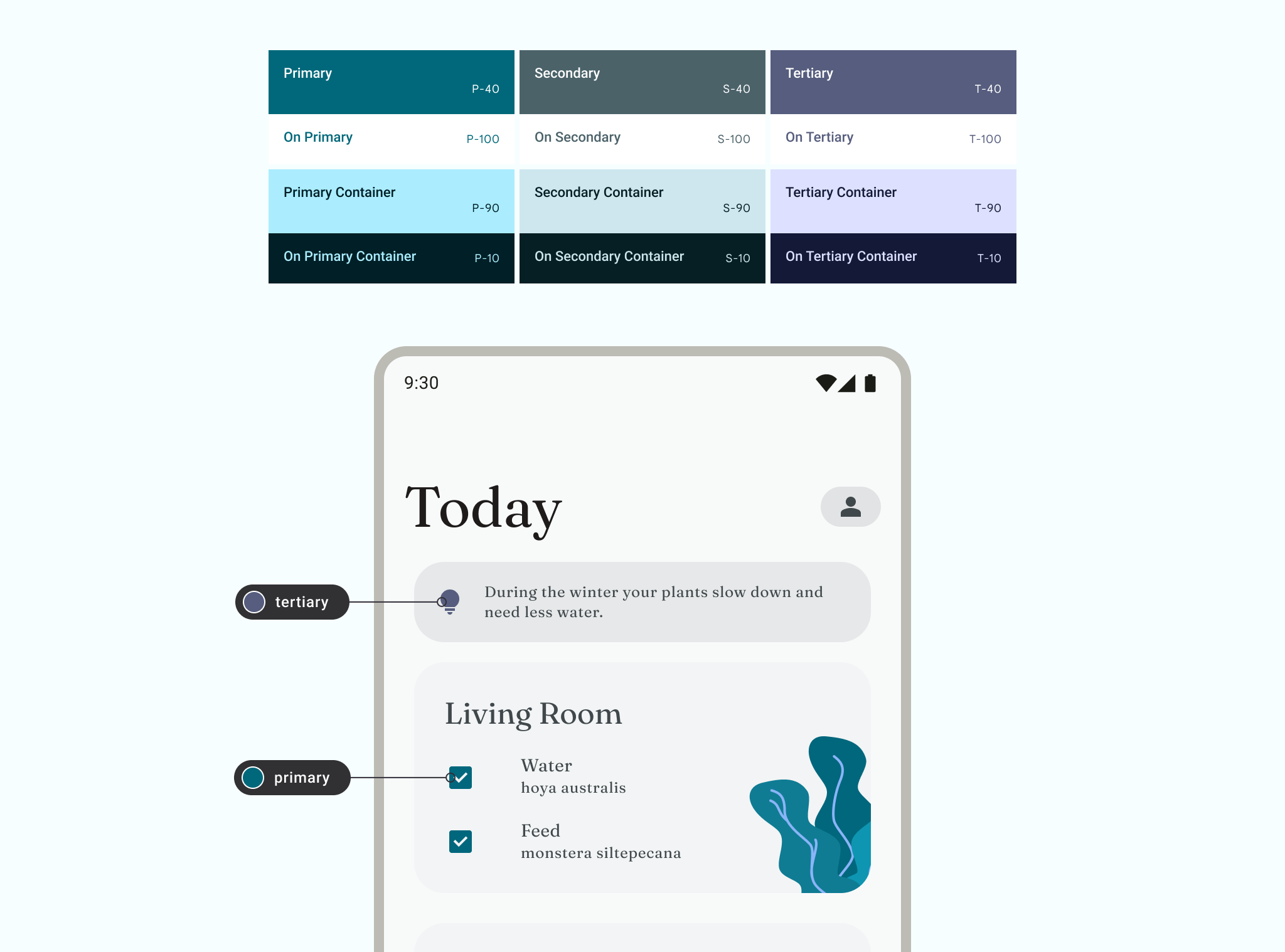
Task: Click the user profile avatar button
Action: click(x=851, y=505)
